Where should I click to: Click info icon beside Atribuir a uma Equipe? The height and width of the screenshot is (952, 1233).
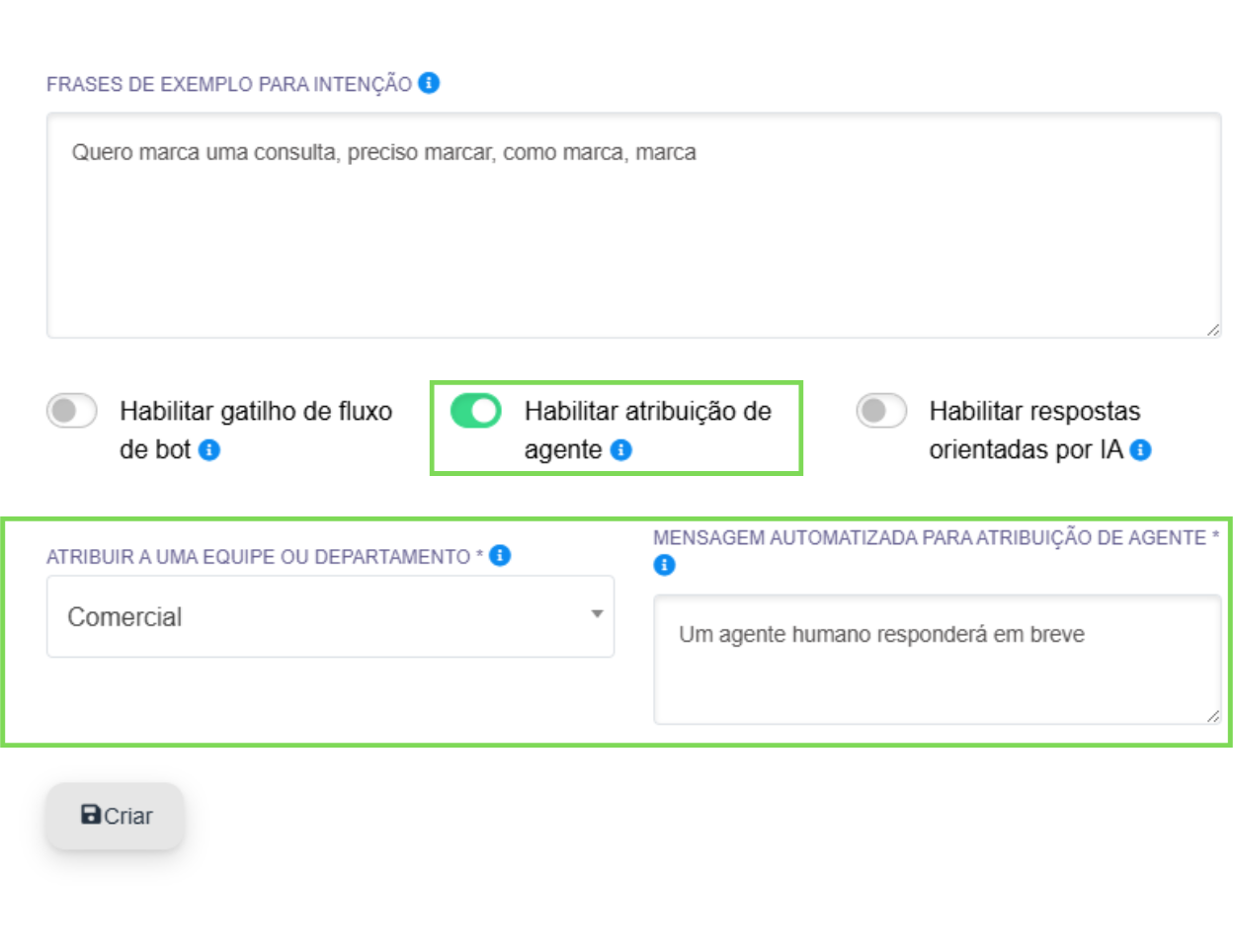[501, 556]
